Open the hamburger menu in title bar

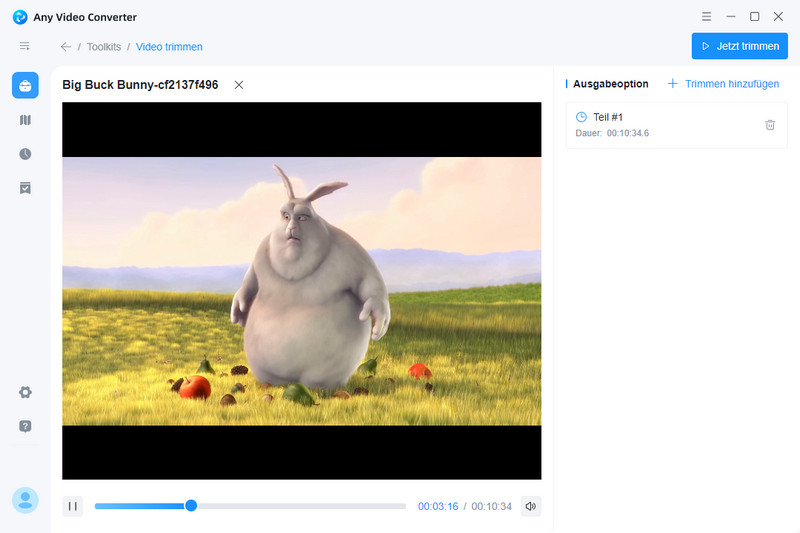point(706,16)
